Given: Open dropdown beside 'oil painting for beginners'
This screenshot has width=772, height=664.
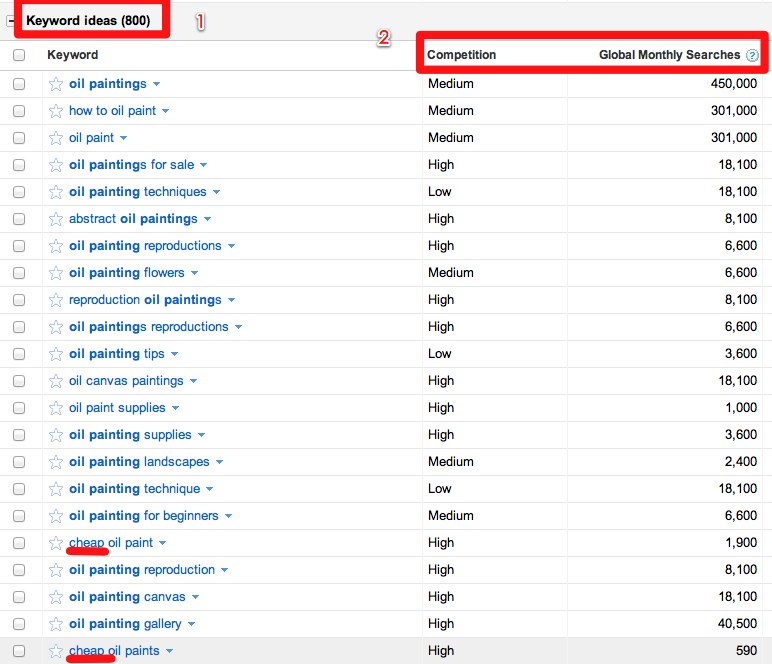Looking at the screenshot, I should point(228,516).
